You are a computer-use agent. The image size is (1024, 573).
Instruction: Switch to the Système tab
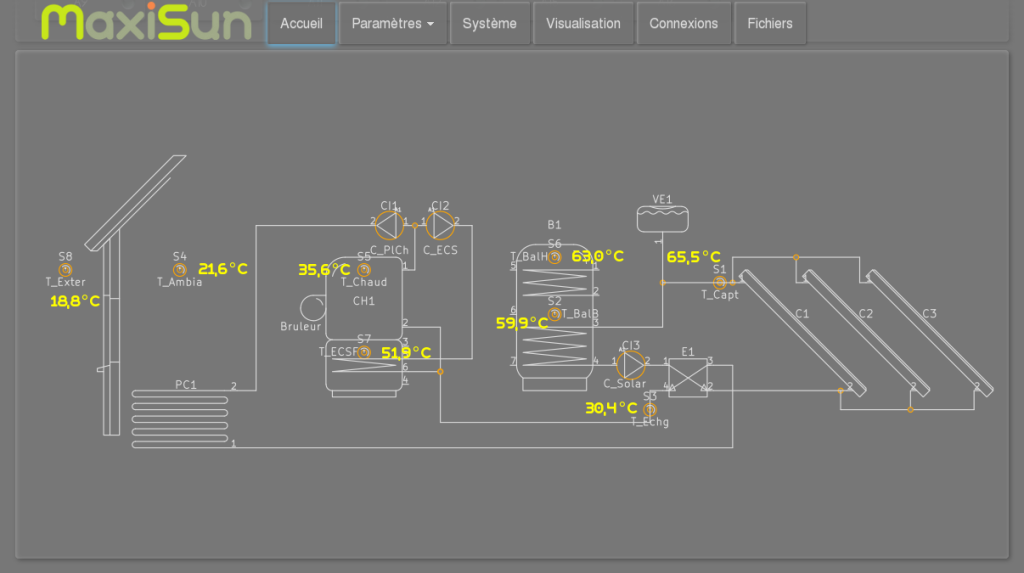[489, 23]
